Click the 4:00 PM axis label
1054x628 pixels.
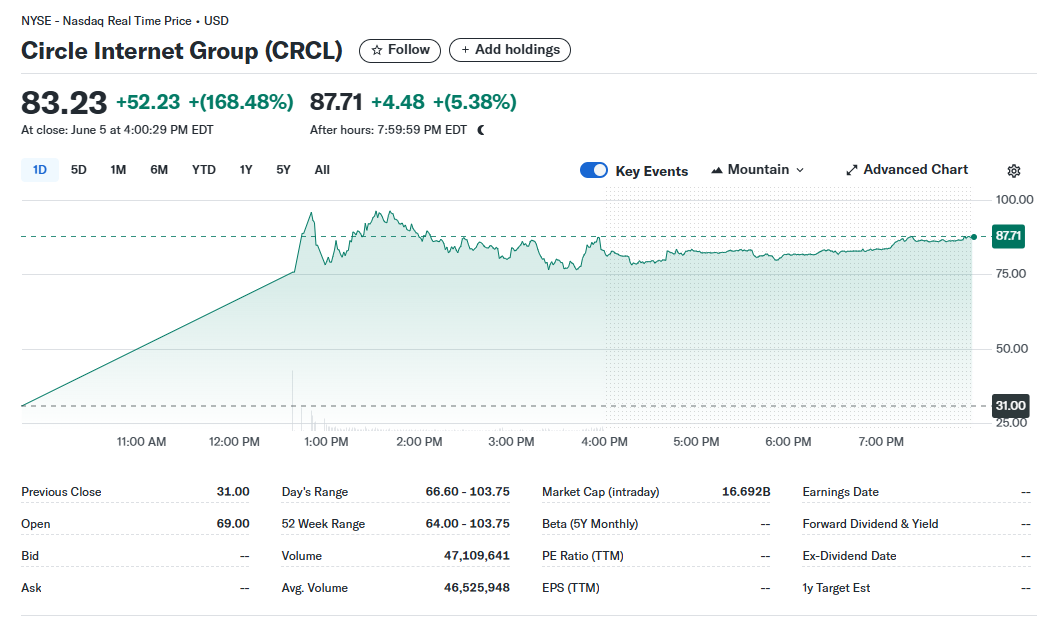(604, 442)
